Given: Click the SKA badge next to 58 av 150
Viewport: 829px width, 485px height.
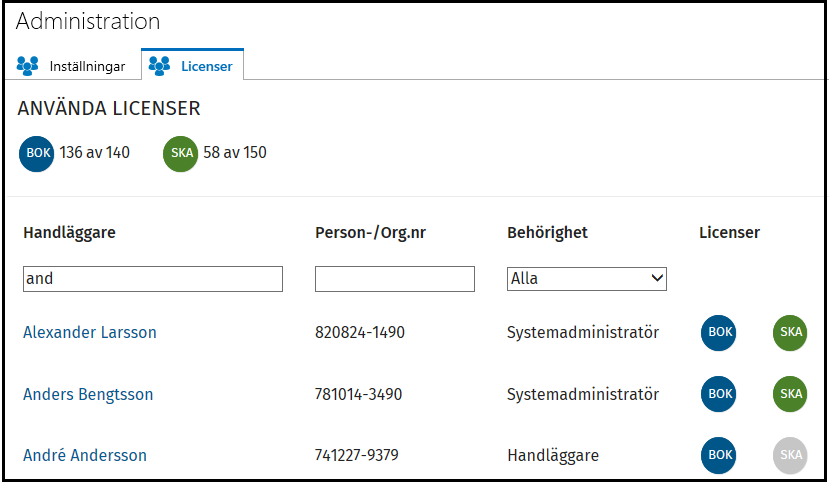Looking at the screenshot, I should [180, 153].
